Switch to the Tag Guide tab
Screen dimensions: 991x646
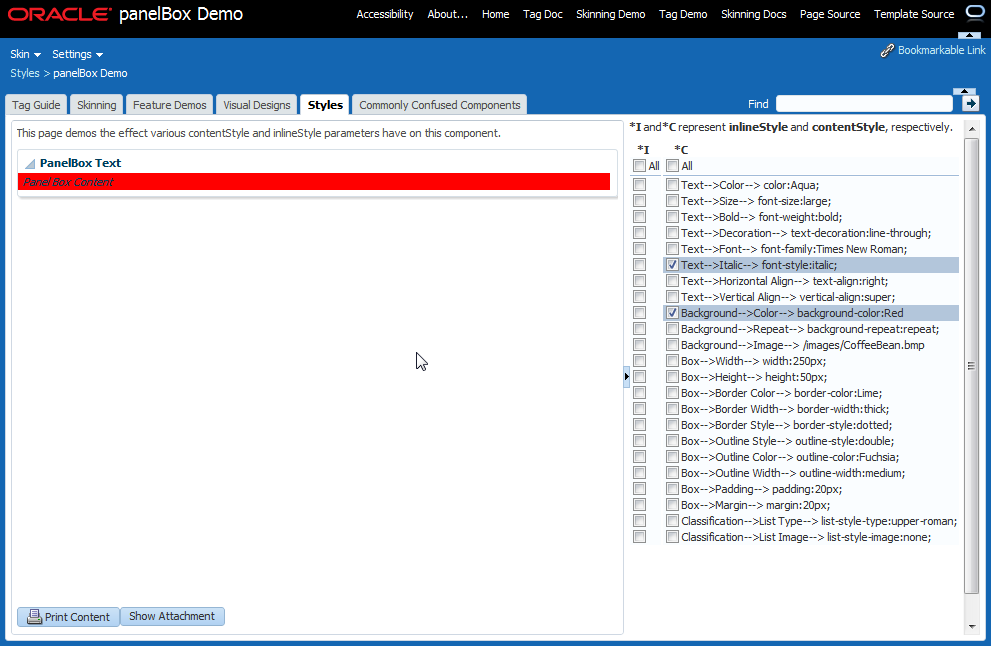[36, 105]
